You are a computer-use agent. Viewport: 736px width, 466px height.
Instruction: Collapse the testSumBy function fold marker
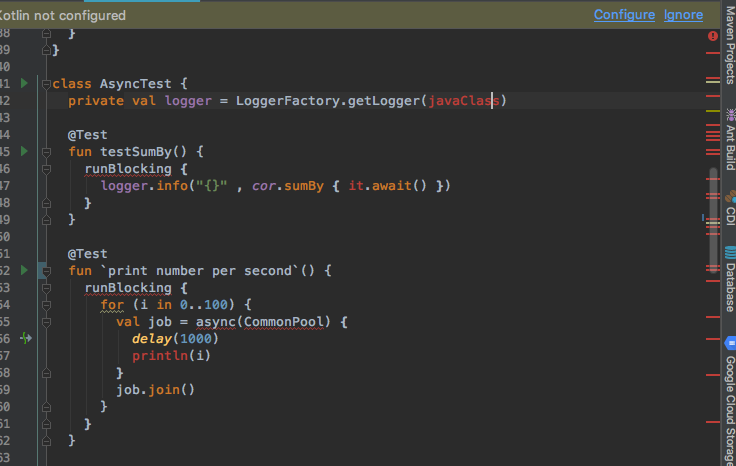coord(45,151)
